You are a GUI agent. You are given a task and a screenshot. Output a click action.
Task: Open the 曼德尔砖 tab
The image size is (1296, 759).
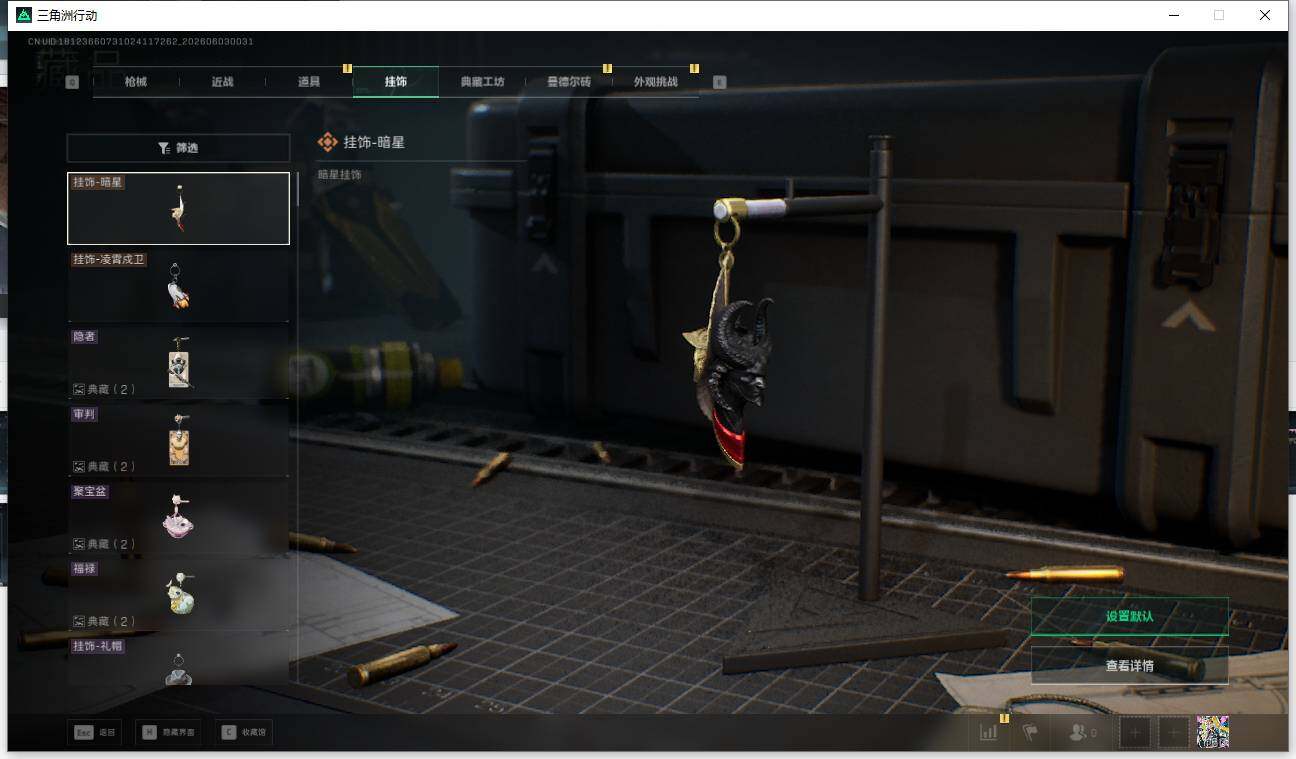point(569,82)
